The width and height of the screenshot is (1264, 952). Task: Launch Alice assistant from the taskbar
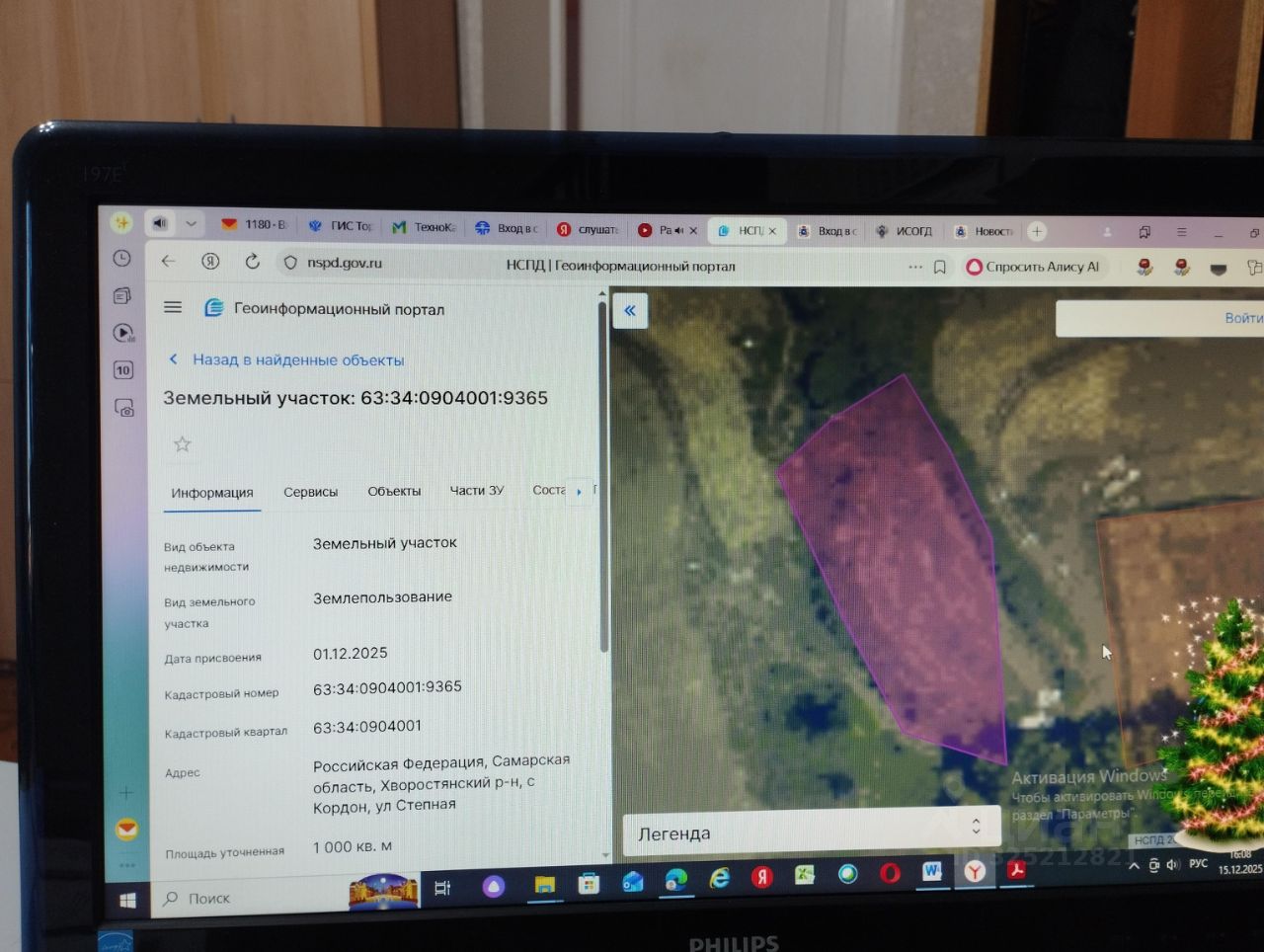click(x=493, y=885)
